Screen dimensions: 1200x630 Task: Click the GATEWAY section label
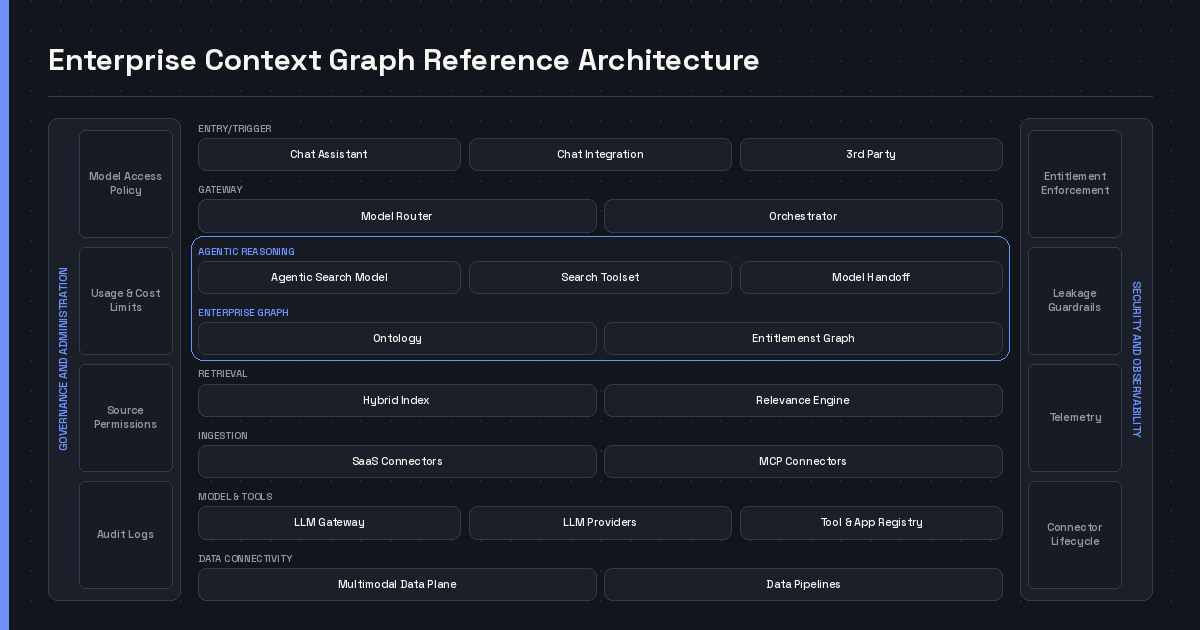[x=220, y=190]
